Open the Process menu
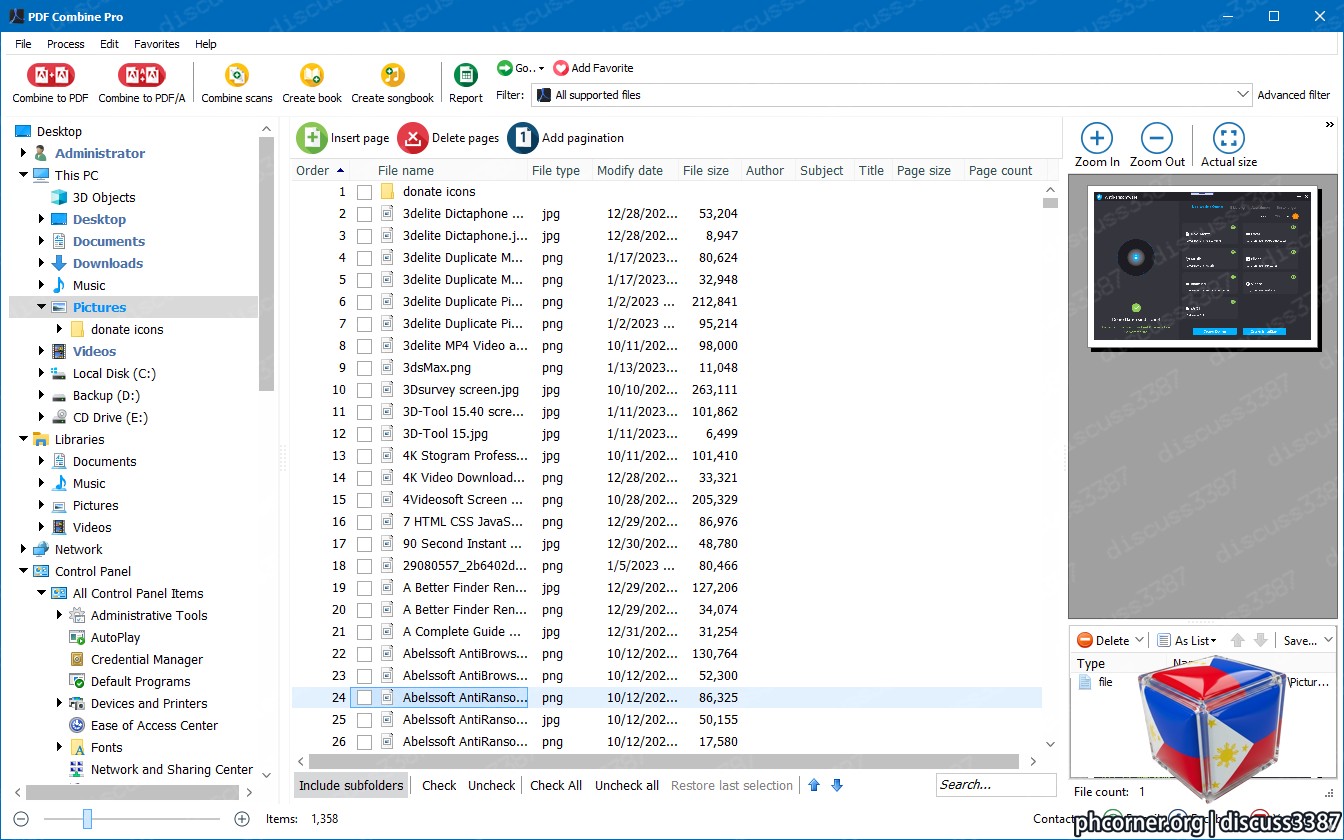The width and height of the screenshot is (1344, 840). tap(66, 44)
